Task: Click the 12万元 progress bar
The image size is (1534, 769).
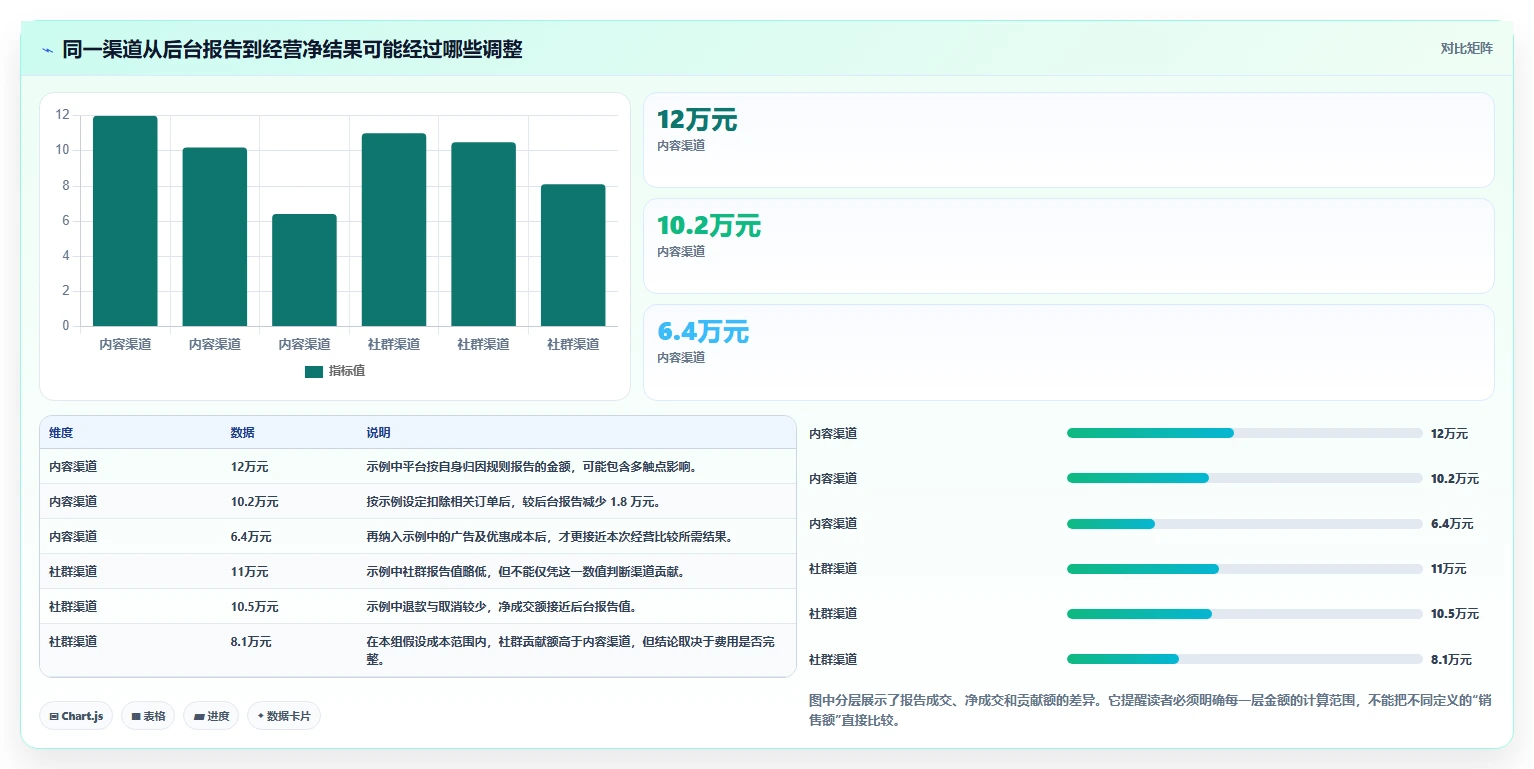Action: tap(1244, 433)
